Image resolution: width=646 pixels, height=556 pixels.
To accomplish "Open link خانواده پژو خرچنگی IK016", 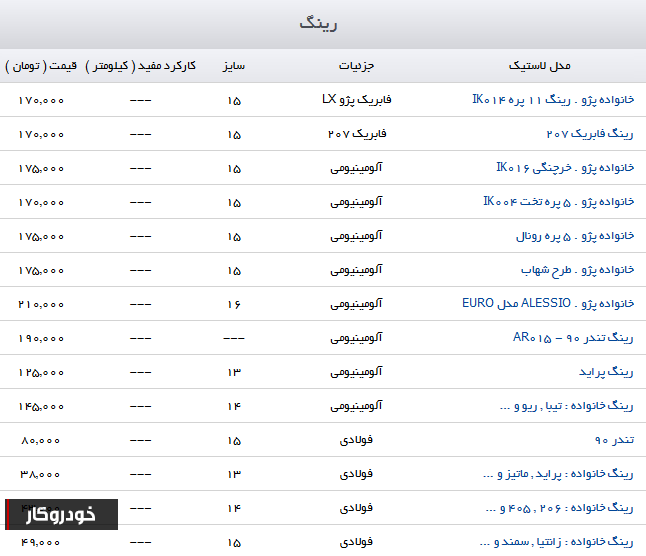I will coord(565,168).
